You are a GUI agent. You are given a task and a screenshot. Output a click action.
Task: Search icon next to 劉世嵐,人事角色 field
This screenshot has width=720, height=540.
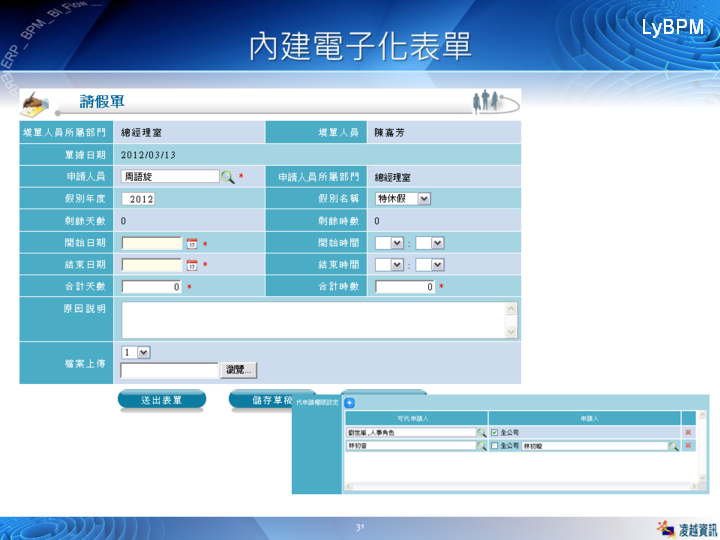482,433
